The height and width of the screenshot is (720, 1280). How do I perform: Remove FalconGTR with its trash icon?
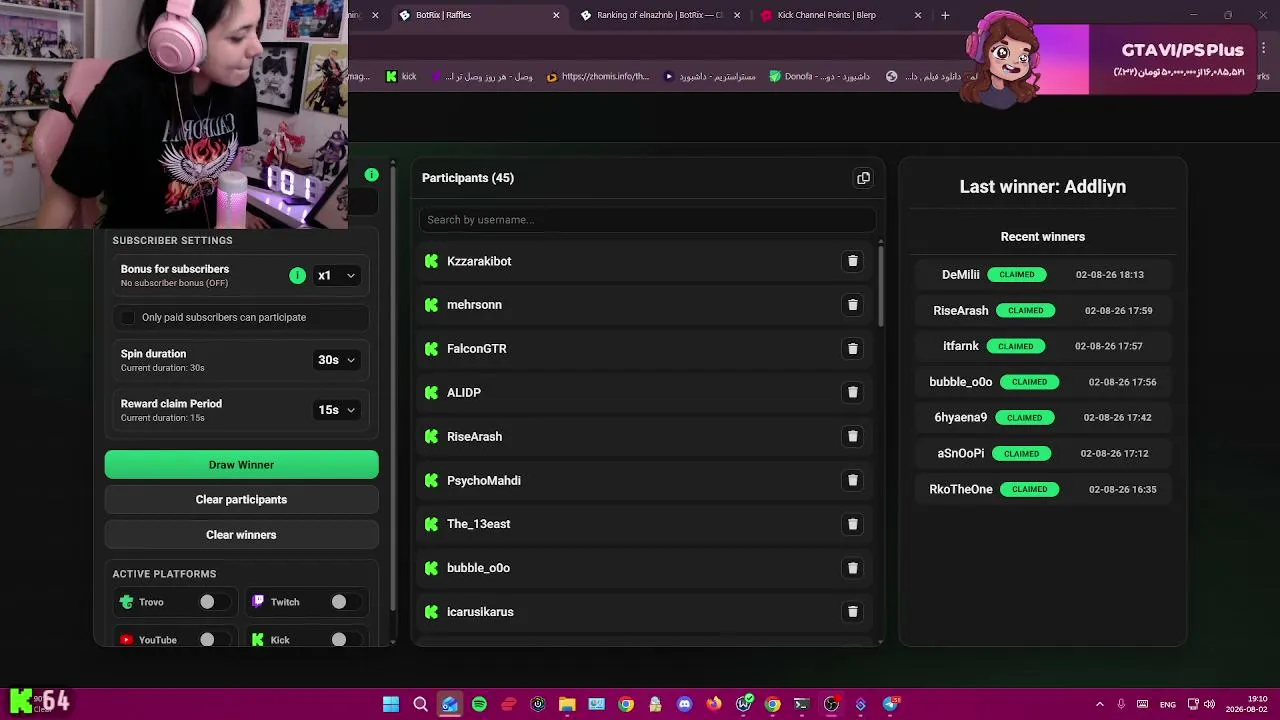tap(852, 349)
